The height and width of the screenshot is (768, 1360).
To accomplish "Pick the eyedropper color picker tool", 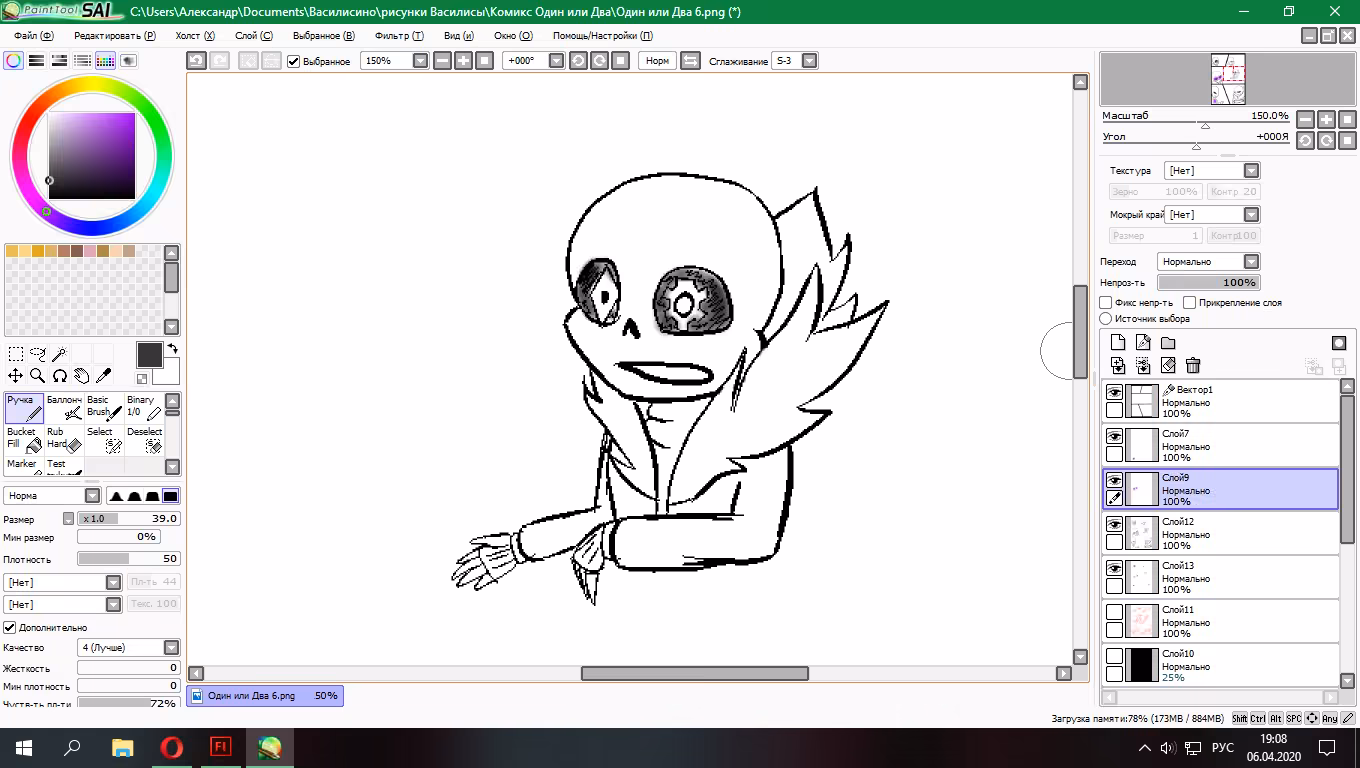I will [x=104, y=376].
